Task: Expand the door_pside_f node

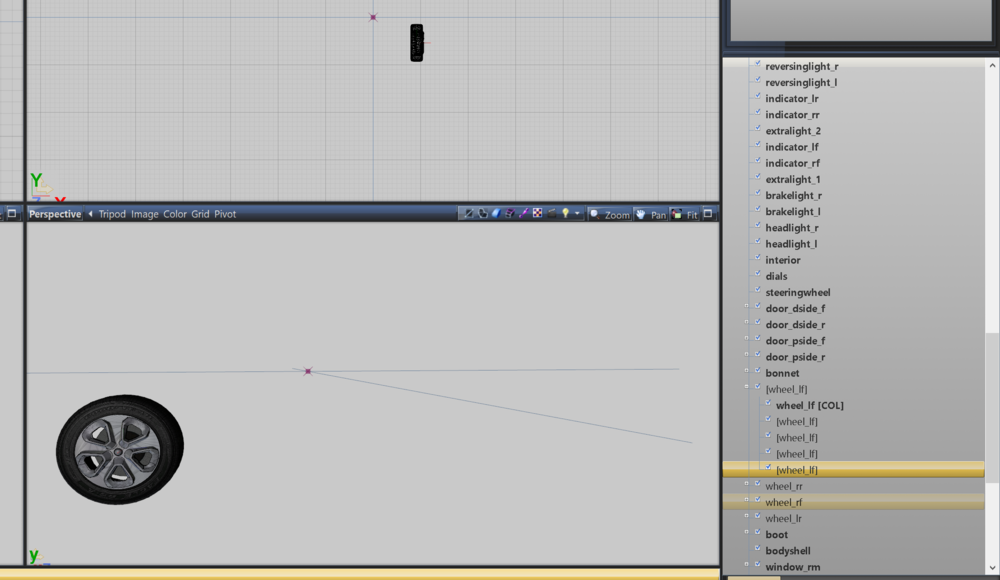Action: [747, 338]
